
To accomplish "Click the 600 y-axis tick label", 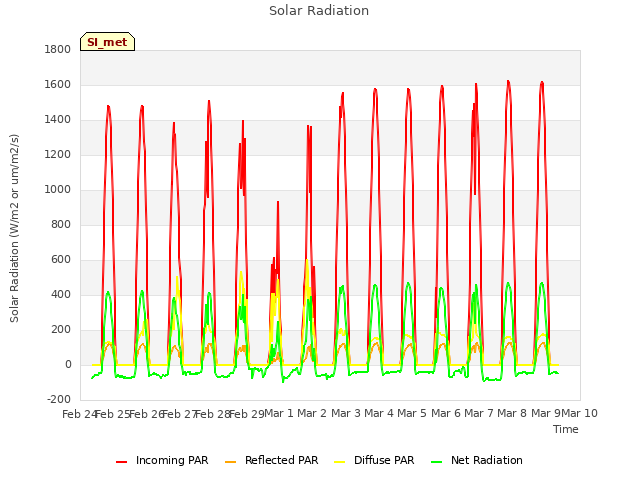I will pyautogui.click(x=61, y=260).
